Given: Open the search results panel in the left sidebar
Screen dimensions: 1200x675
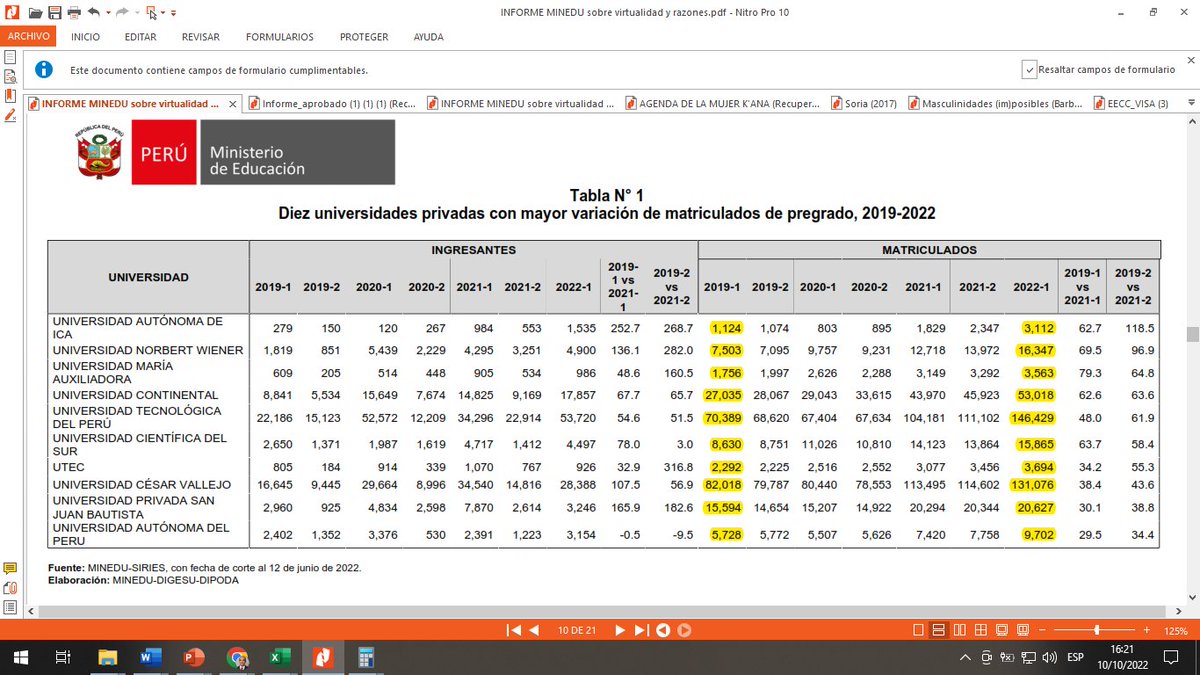Looking at the screenshot, I should [x=10, y=77].
